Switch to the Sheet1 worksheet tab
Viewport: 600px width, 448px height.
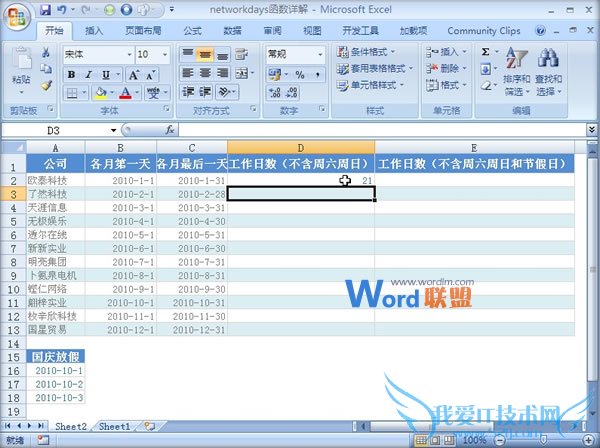coord(114,426)
